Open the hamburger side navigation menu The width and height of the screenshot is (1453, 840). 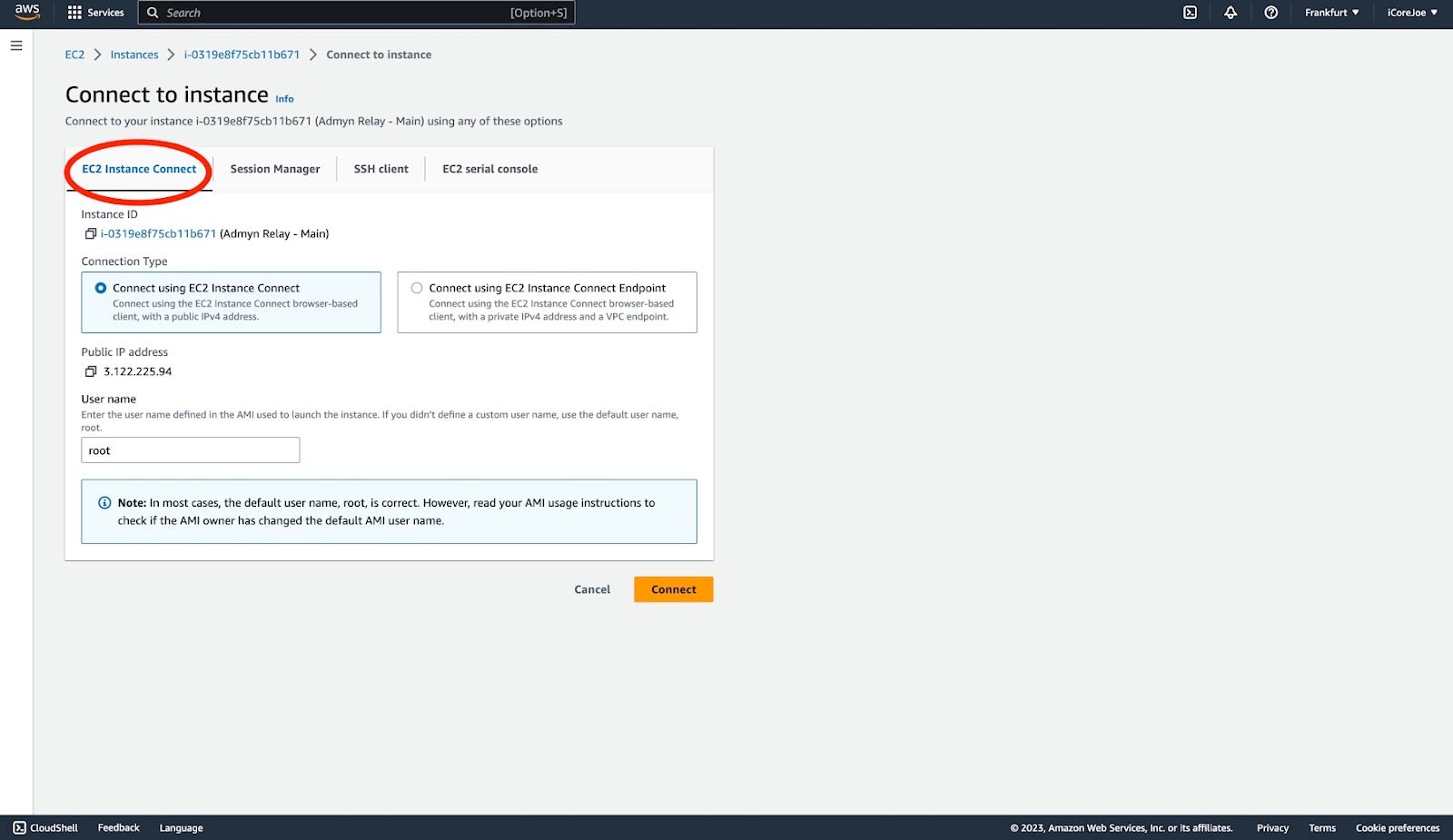[16, 45]
